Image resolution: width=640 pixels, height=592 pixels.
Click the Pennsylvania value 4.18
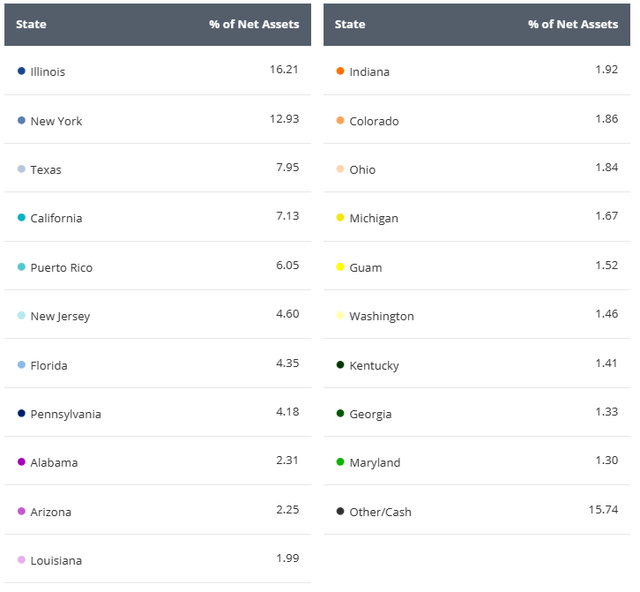pyautogui.click(x=286, y=413)
